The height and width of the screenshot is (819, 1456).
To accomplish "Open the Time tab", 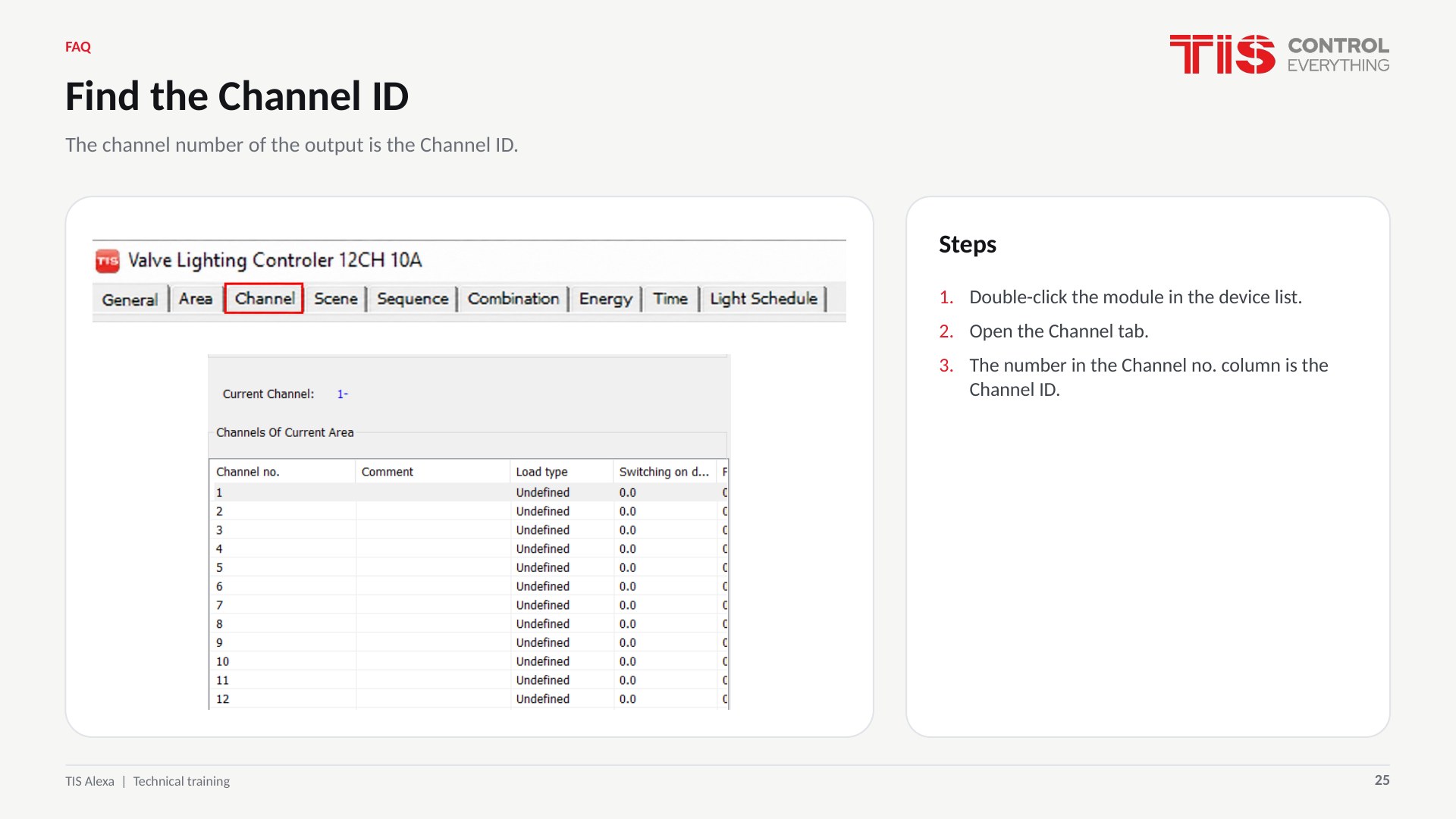I will [x=670, y=299].
